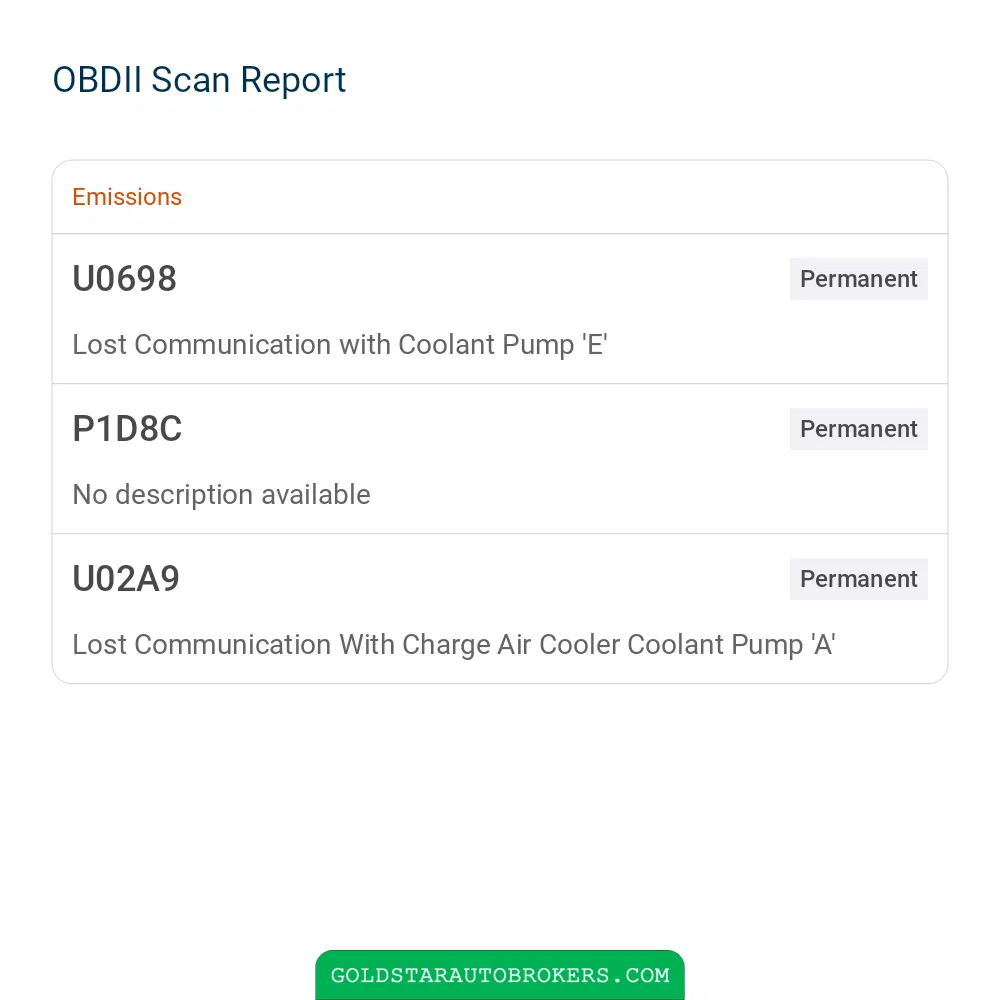The width and height of the screenshot is (1000, 1000).
Task: Click the green GOLDSTARAUTOBROKERS.COM banner
Action: point(500,974)
